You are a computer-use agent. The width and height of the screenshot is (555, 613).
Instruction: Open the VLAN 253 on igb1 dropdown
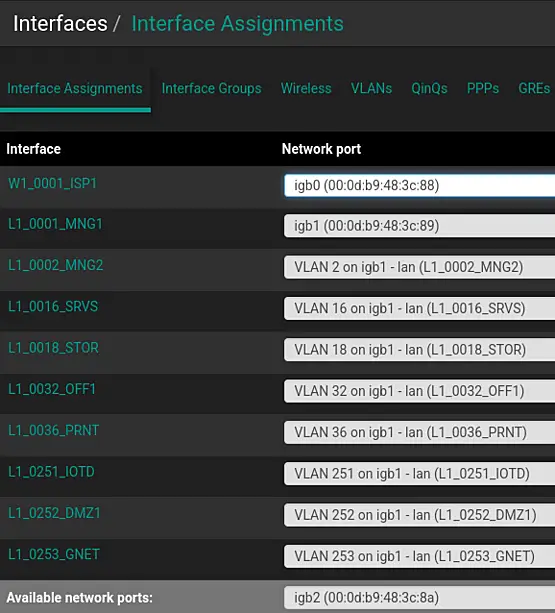tap(419, 556)
